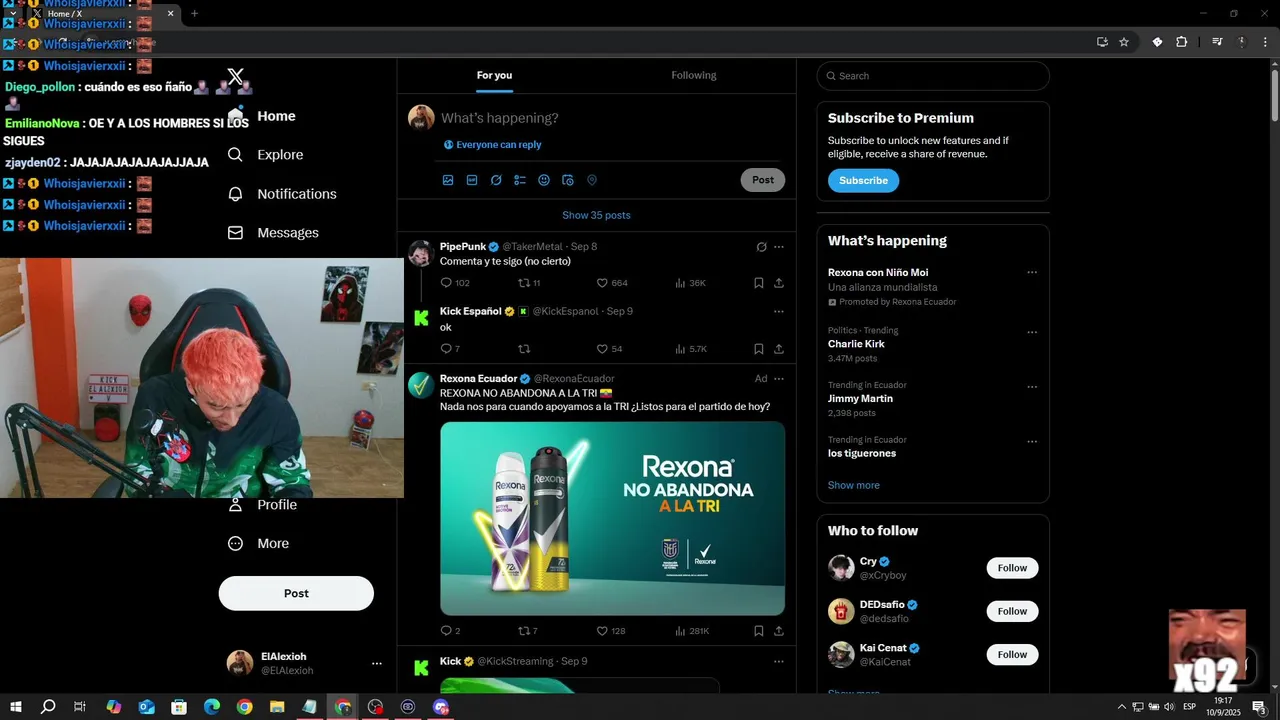Open Chrome three-dot menu

(1266, 42)
